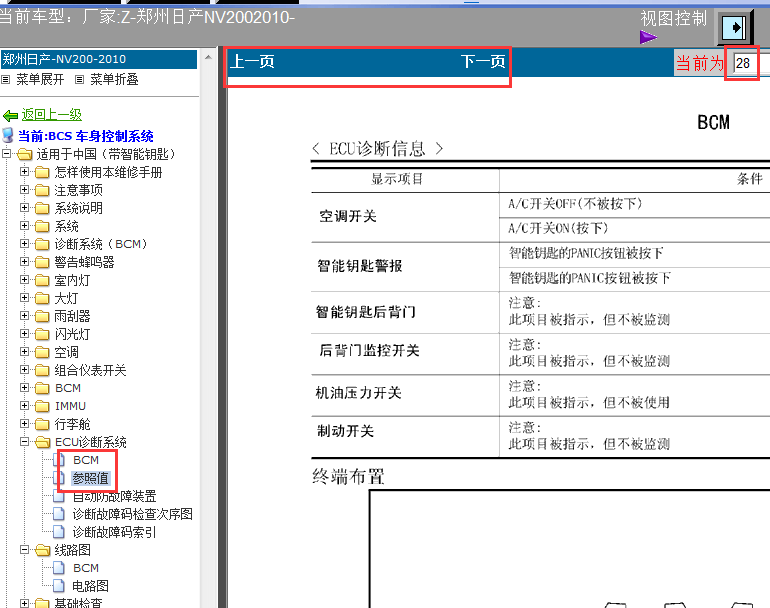Select the 郑州日产-NV200-2010 header
The height and width of the screenshot is (608, 770).
99,59
